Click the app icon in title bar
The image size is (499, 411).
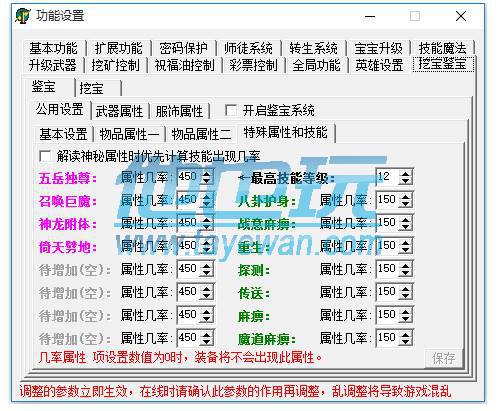[x=23, y=16]
